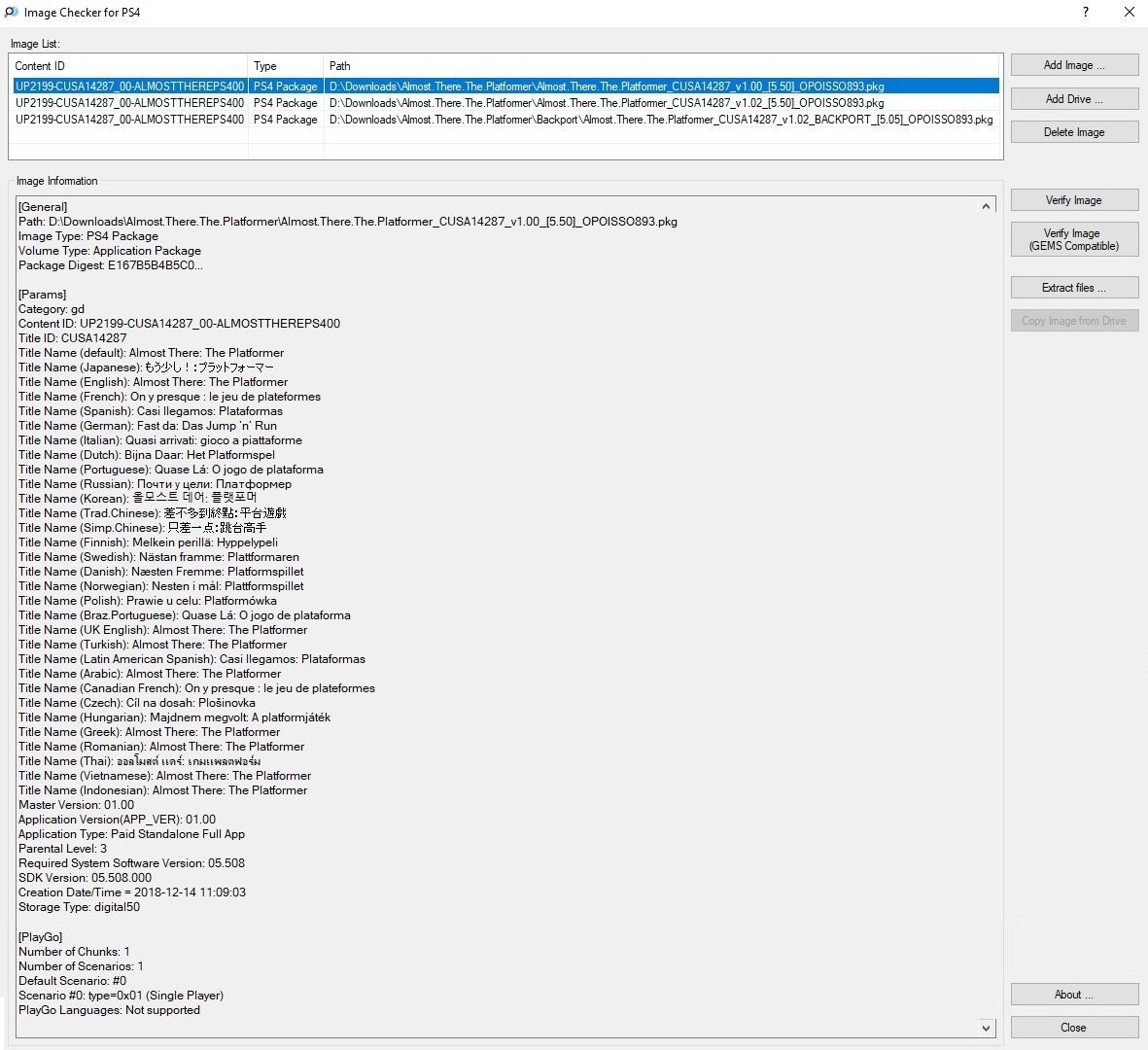
Task: Click the [Params] section heading
Action: coord(42,295)
